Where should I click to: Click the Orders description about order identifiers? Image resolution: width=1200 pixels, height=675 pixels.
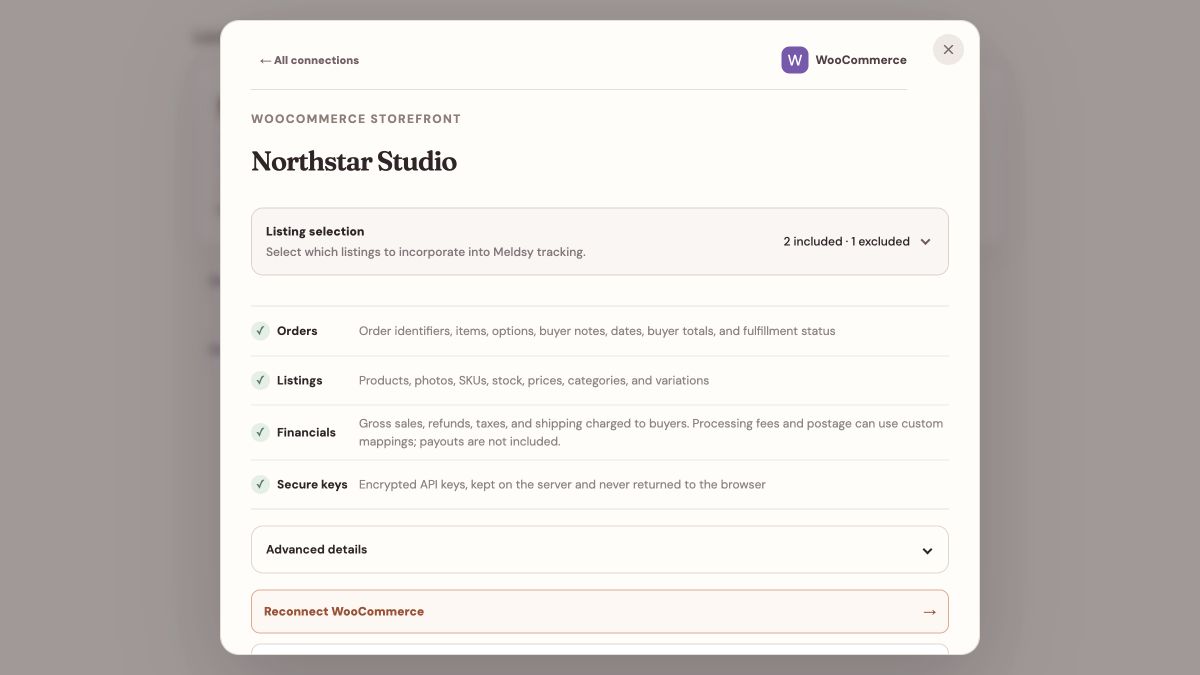(x=597, y=331)
